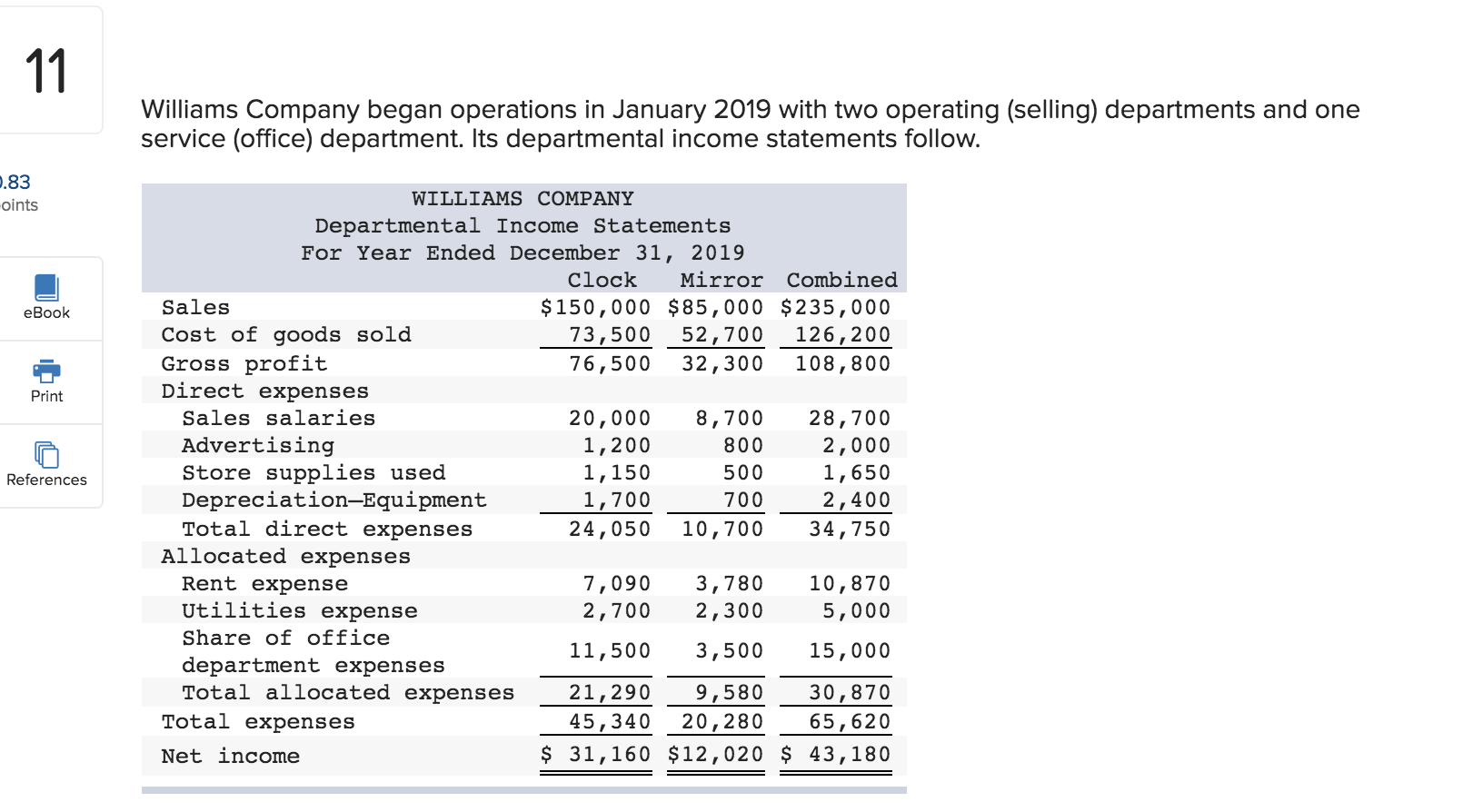Click Combined total expenses 65,620

tap(850, 721)
